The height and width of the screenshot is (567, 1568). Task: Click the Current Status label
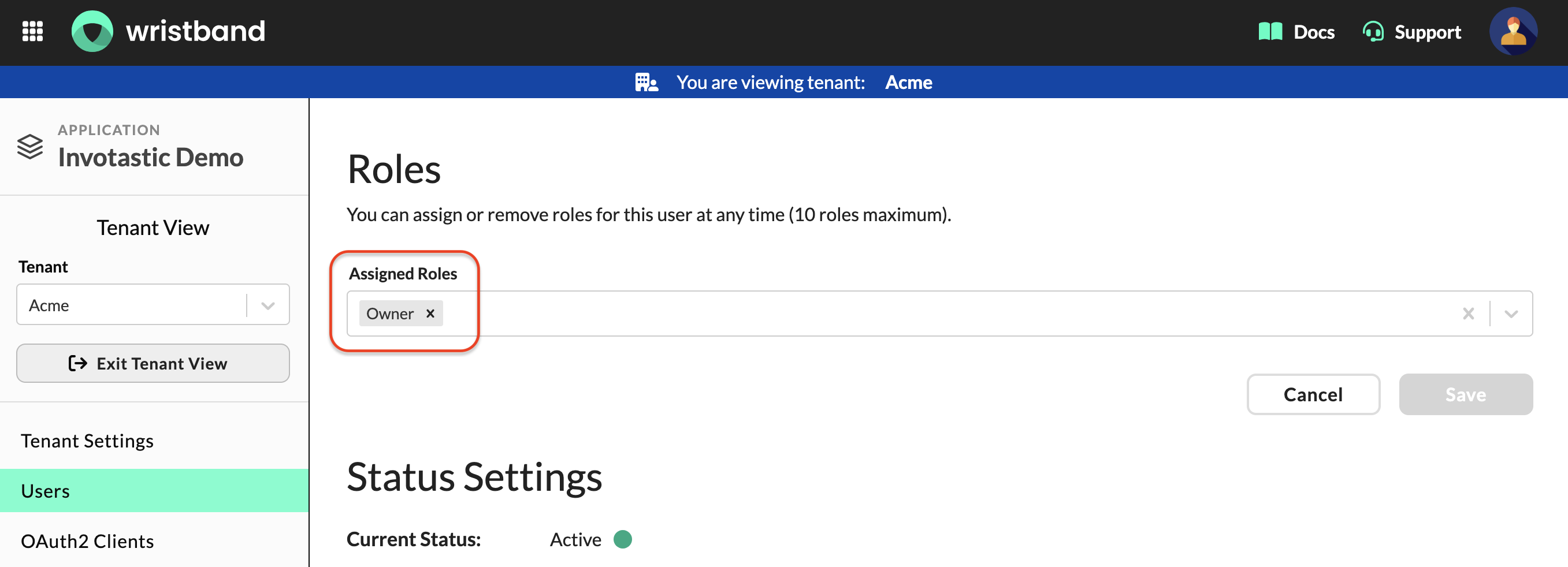pos(413,539)
